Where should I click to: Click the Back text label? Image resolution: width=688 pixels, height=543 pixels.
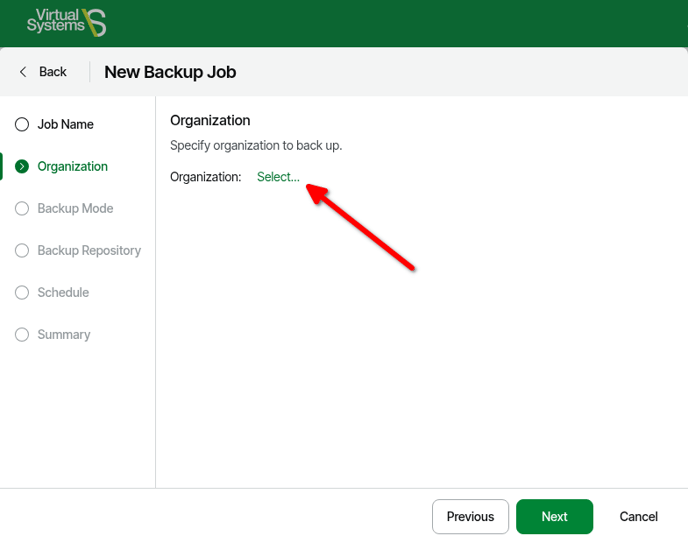click(x=53, y=72)
